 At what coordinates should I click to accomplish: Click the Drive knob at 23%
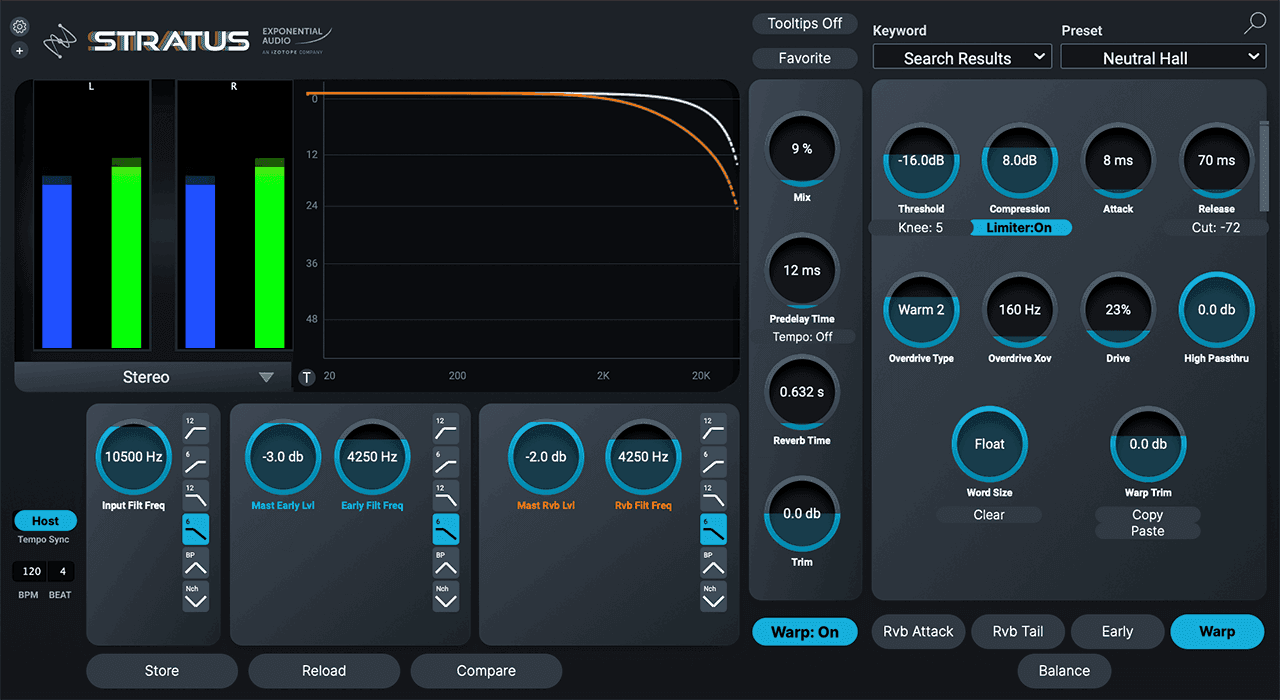(1118, 310)
